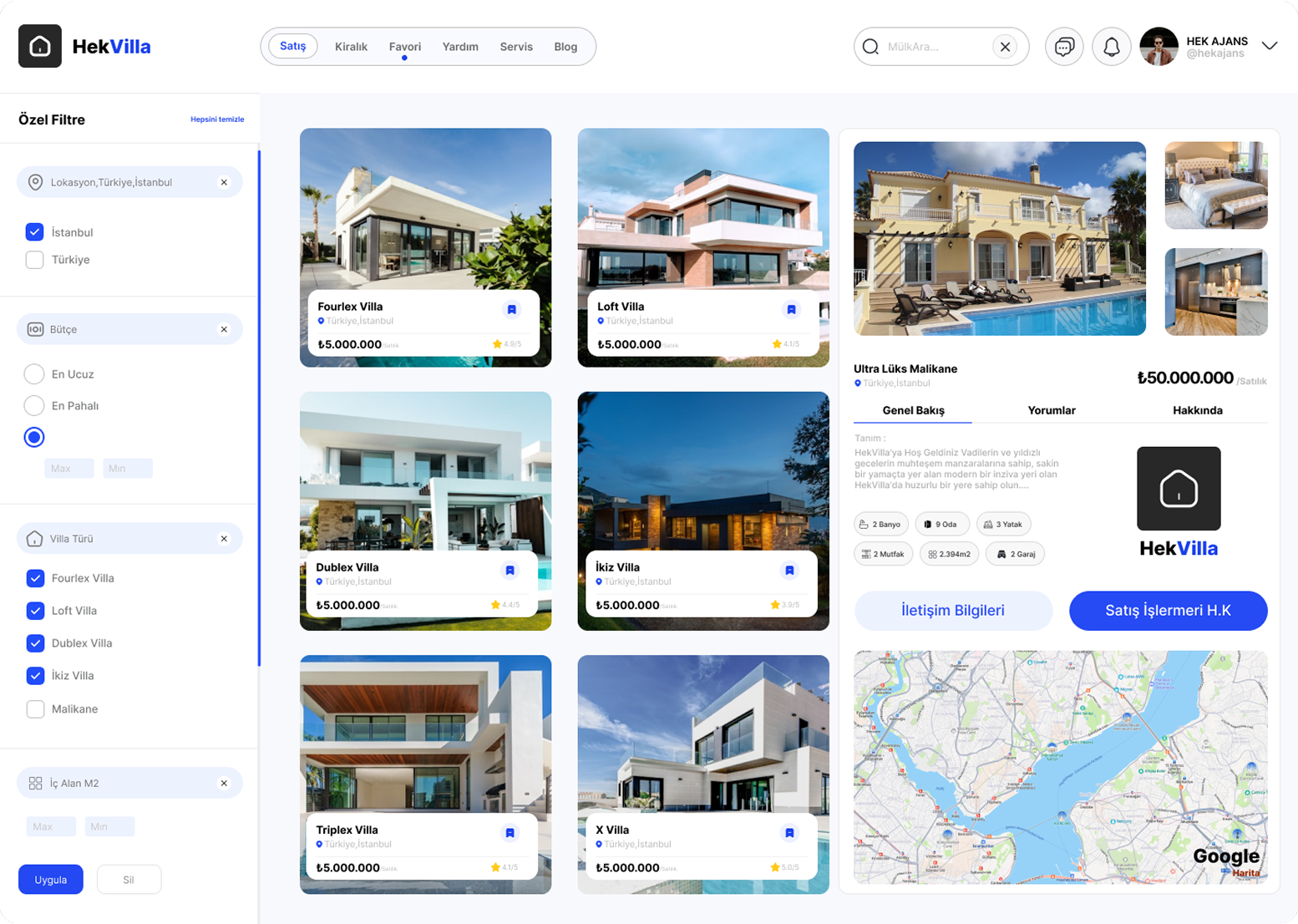Bookmark the Fourlex Villa listing
This screenshot has height=924, width=1298.
[511, 310]
